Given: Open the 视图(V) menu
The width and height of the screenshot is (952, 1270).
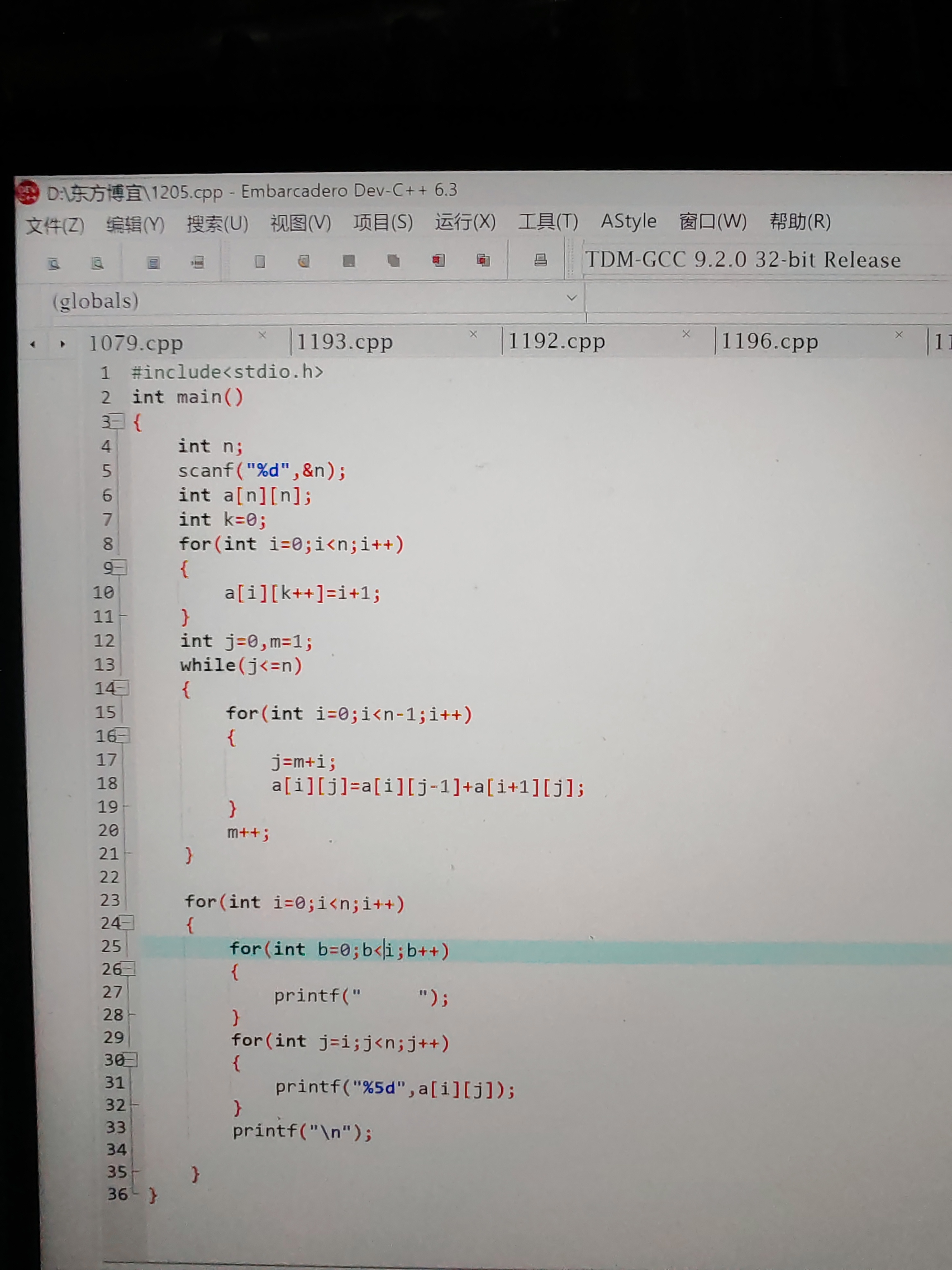Looking at the screenshot, I should tap(301, 222).
